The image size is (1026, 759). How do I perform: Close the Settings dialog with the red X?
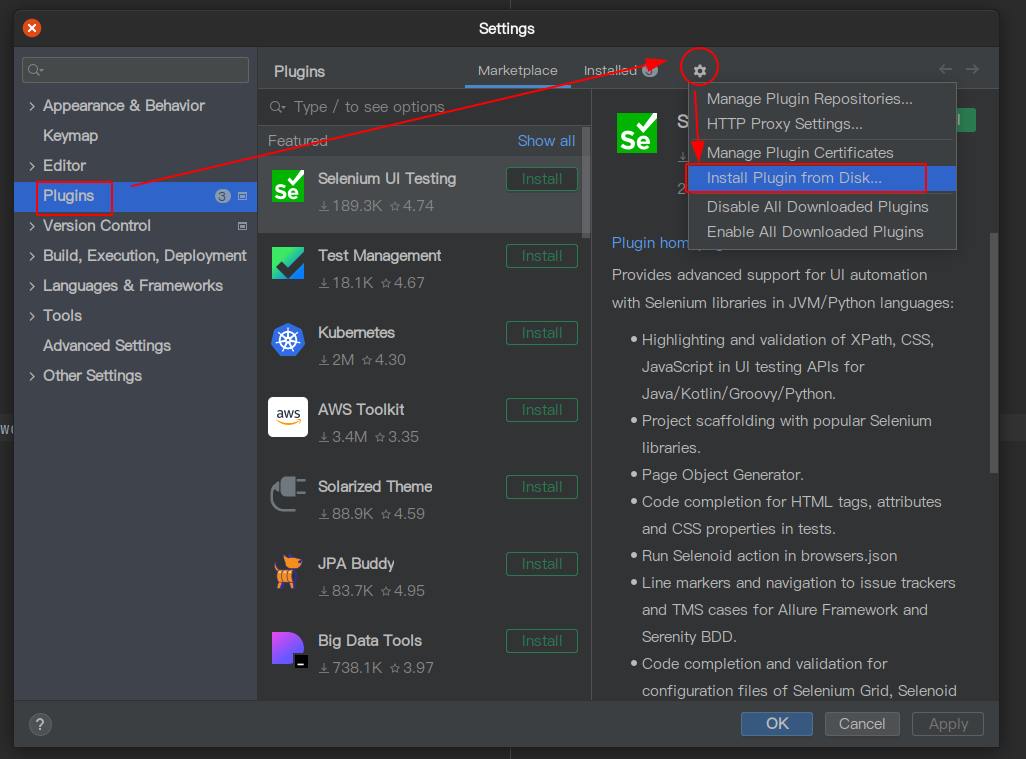(x=31, y=28)
